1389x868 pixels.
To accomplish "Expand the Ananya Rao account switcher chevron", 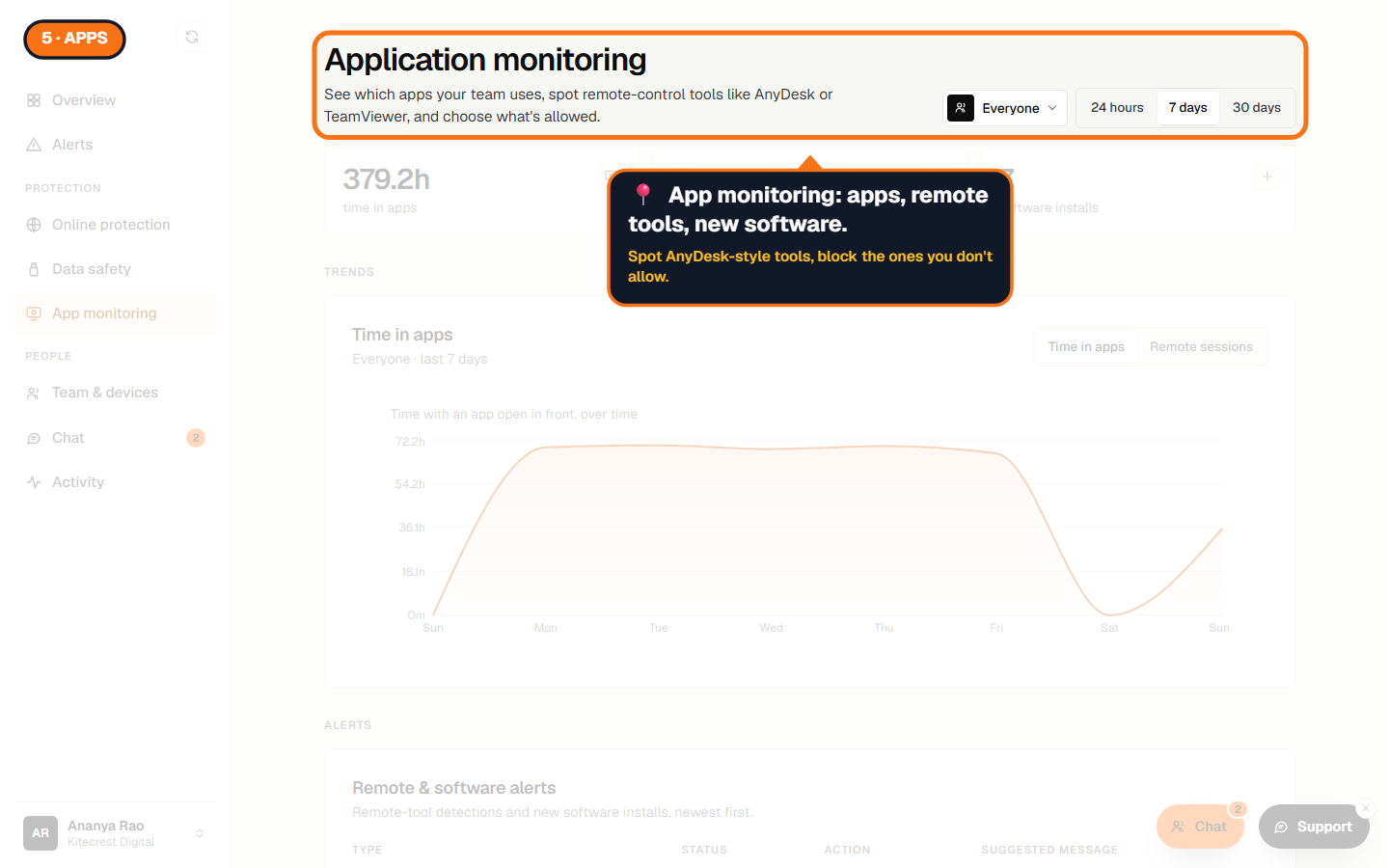I will point(200,833).
